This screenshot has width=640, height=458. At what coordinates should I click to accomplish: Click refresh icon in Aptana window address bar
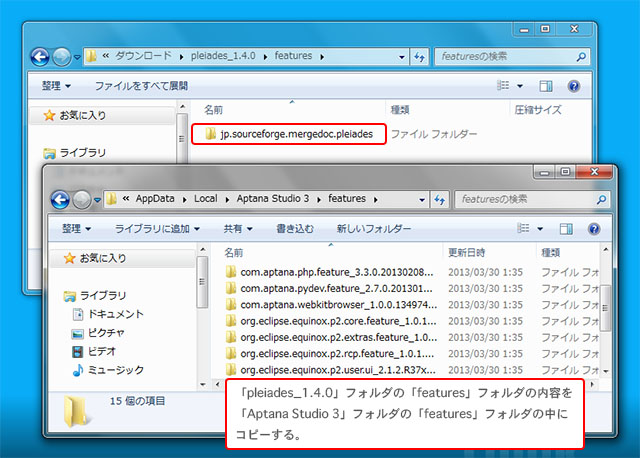439,200
